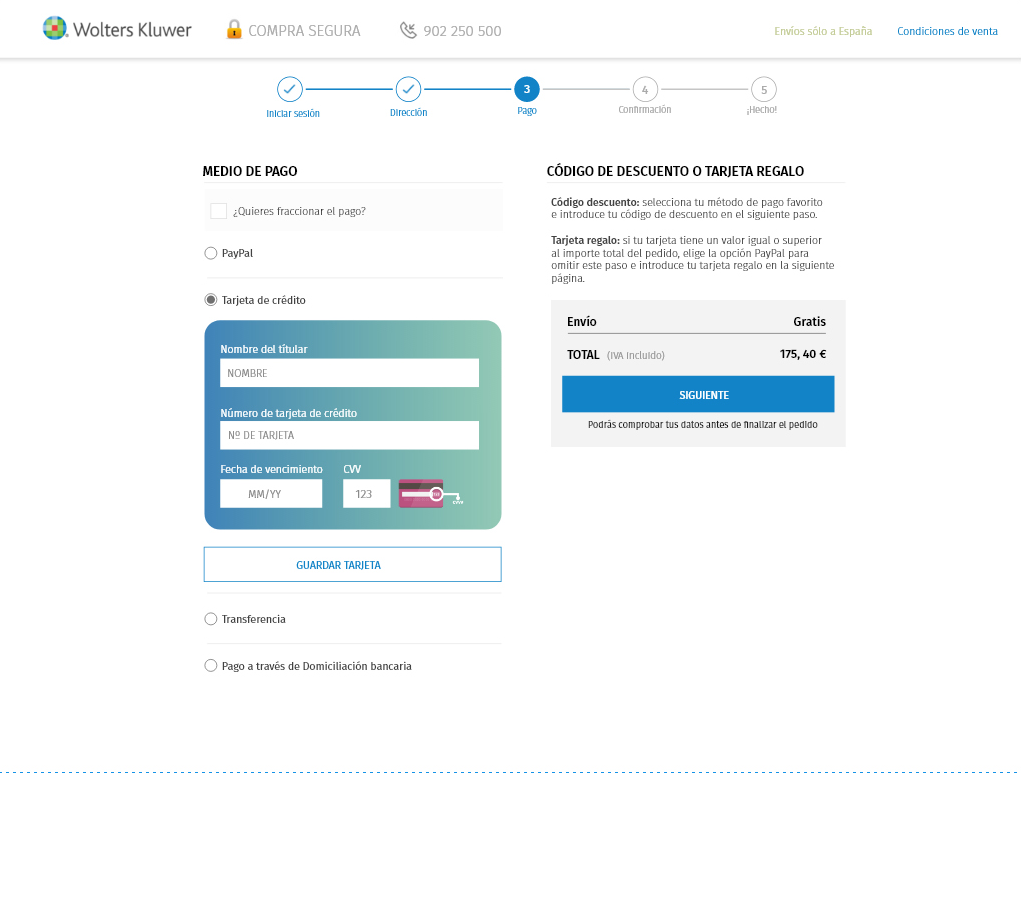Click the Wolters Kluwer logo
This screenshot has height=907, width=1021.
coord(117,29)
